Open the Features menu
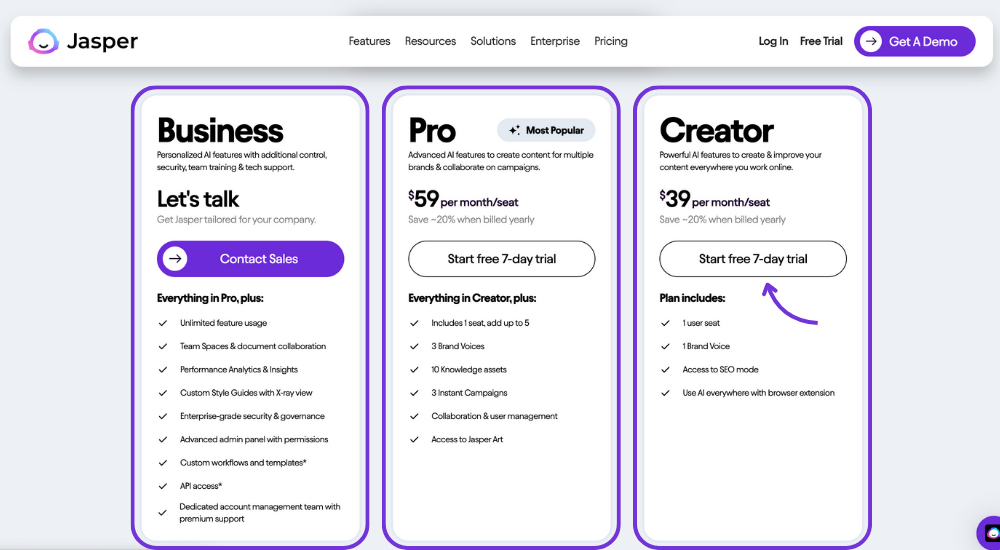This screenshot has width=1000, height=550. pos(369,41)
